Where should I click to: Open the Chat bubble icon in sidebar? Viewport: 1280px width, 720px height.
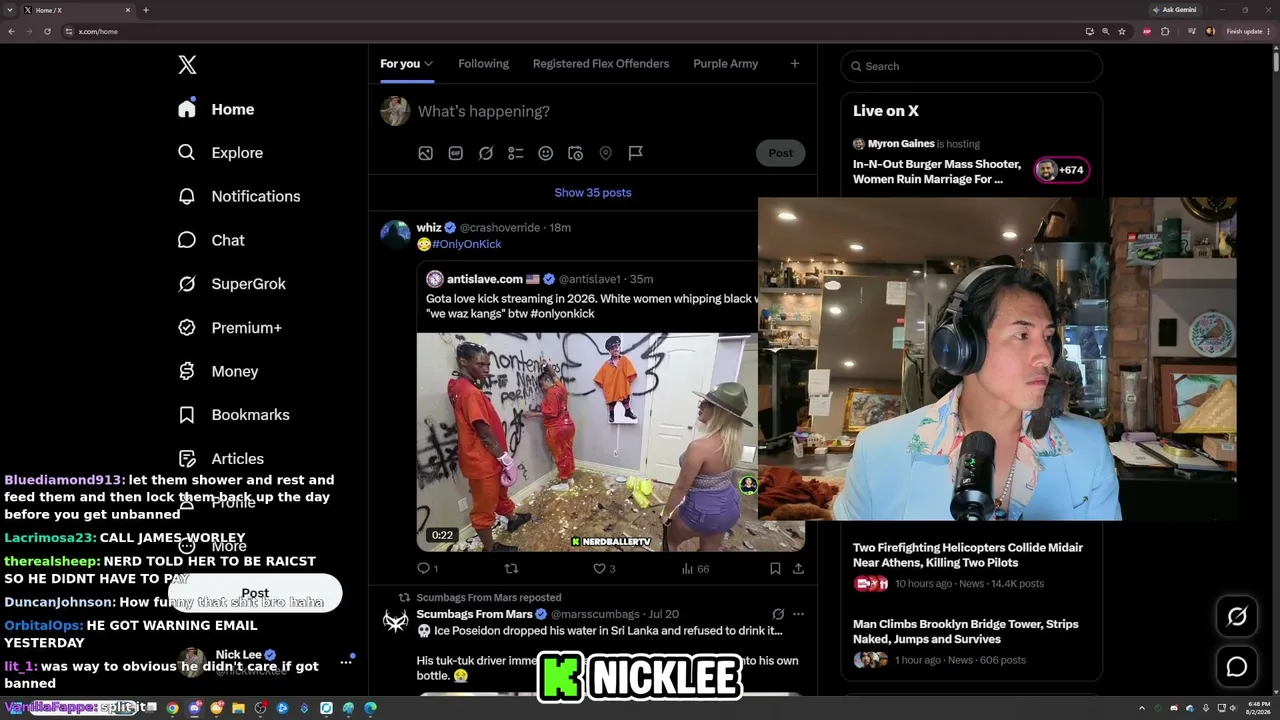coord(187,240)
